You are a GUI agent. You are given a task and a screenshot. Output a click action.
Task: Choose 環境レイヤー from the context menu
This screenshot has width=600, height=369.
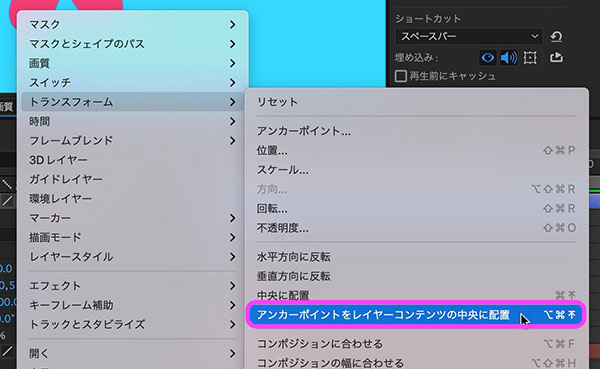(x=132, y=199)
